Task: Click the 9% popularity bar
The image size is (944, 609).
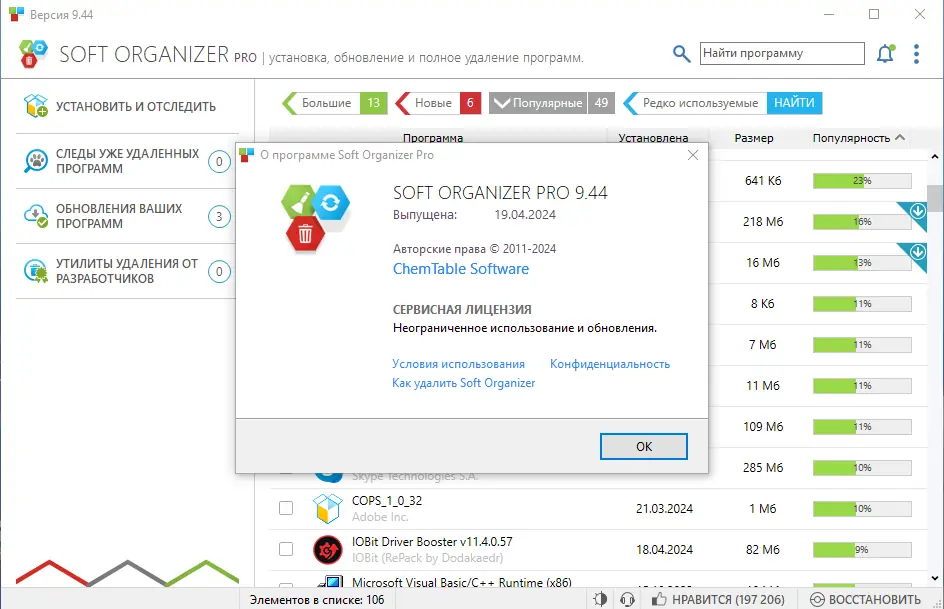Action: click(862, 549)
